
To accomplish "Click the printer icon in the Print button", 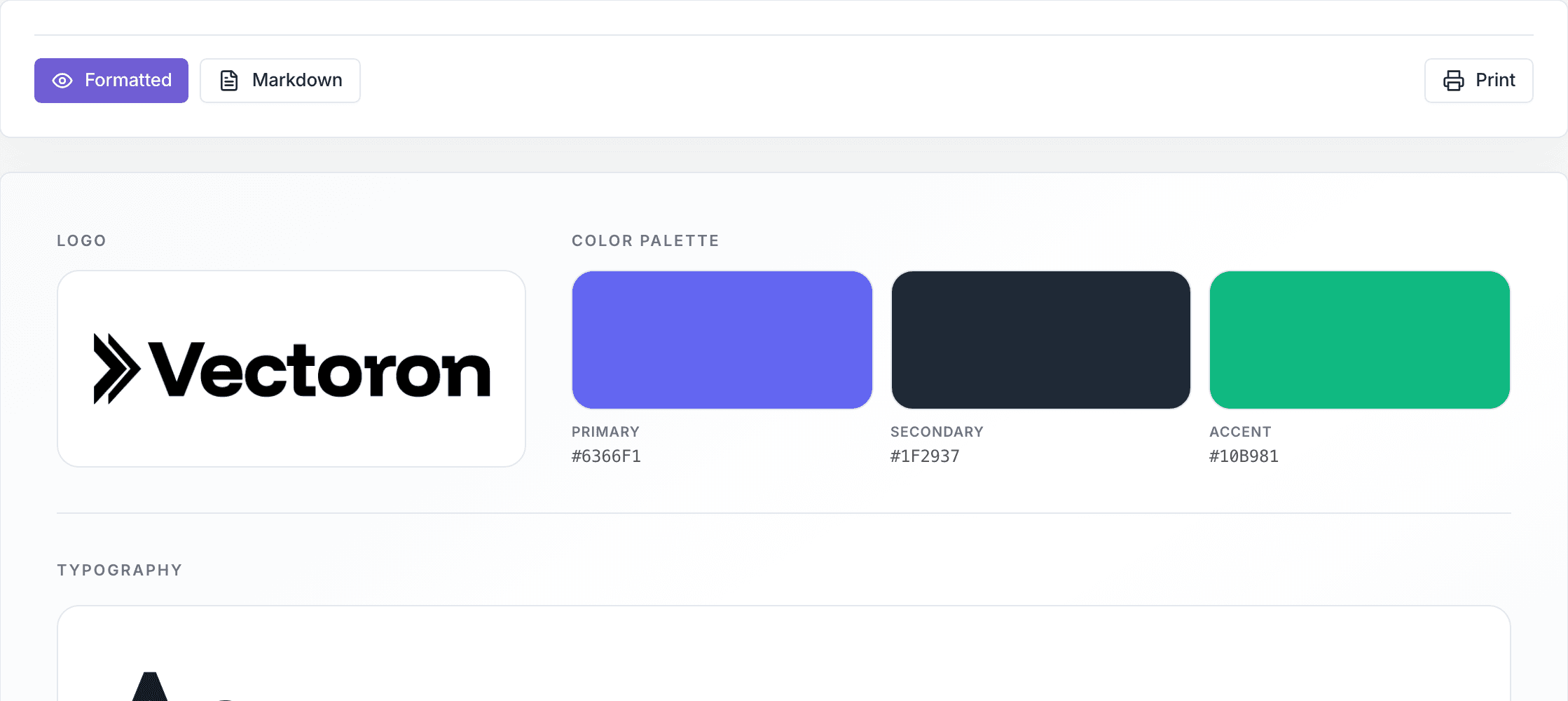I will tap(1453, 81).
